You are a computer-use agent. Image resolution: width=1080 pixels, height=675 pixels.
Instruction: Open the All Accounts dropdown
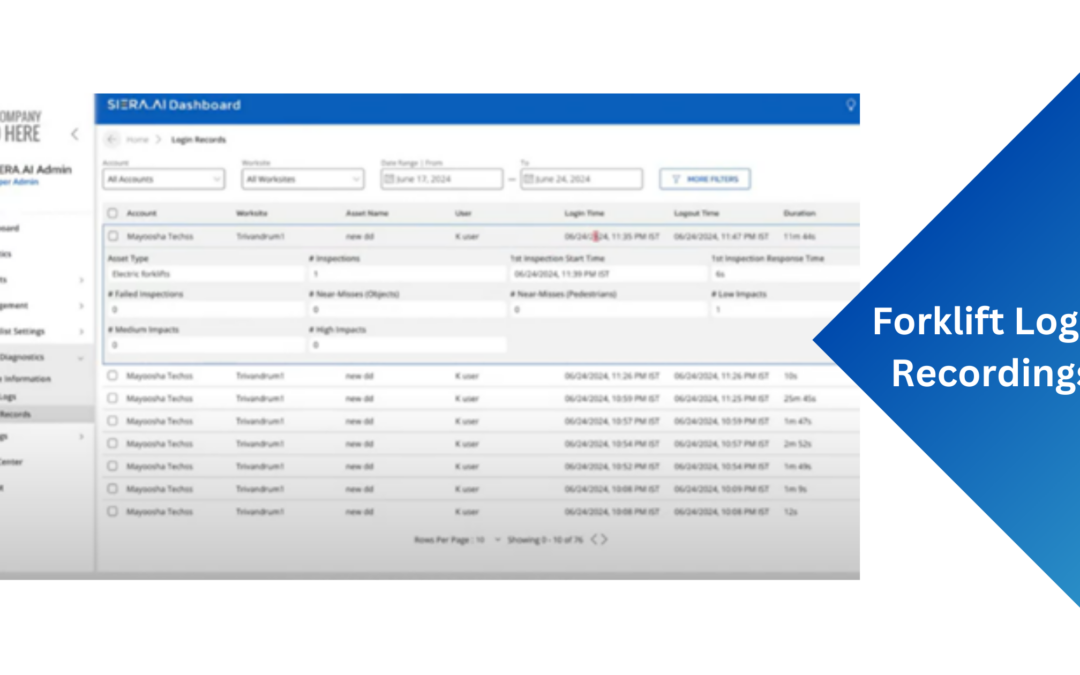coord(163,179)
